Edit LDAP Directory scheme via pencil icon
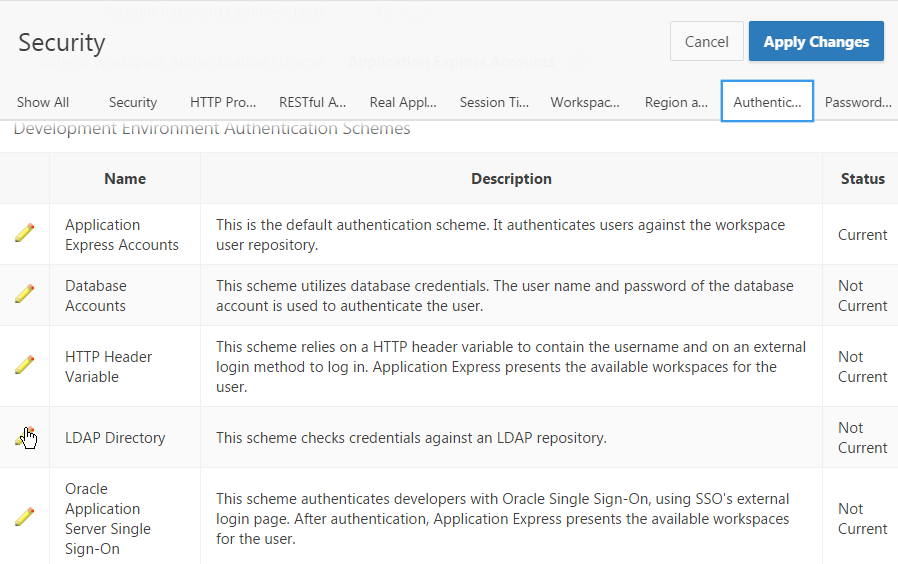Screen dimensions: 898x564 25,437
